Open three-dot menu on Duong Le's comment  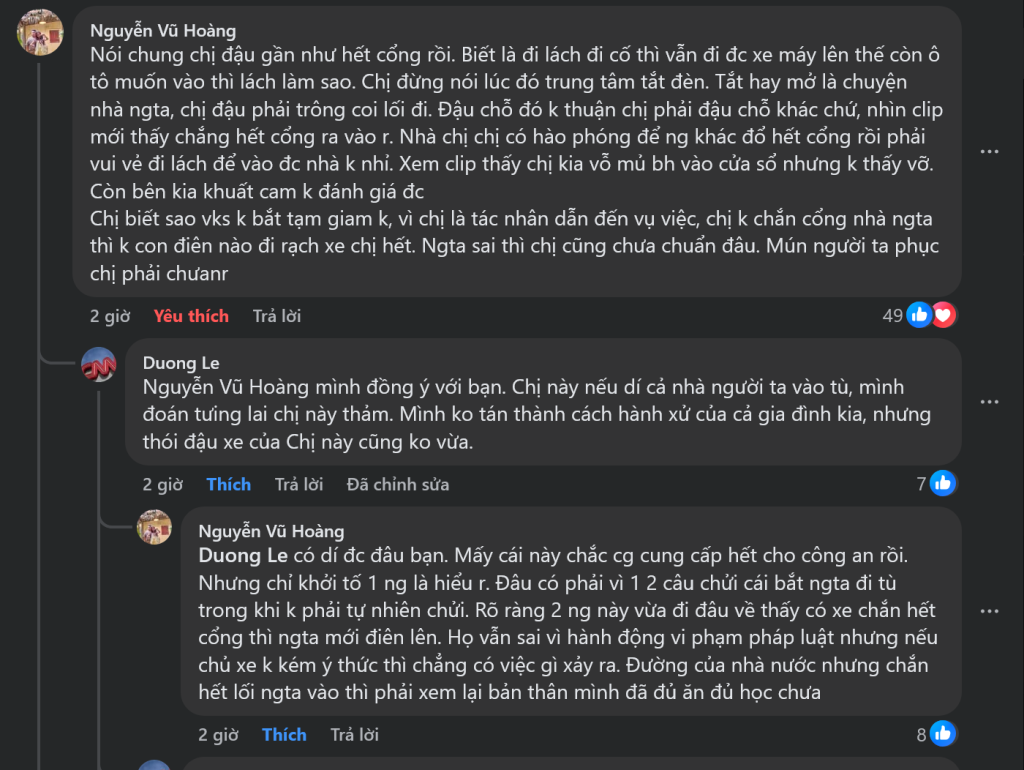989,402
